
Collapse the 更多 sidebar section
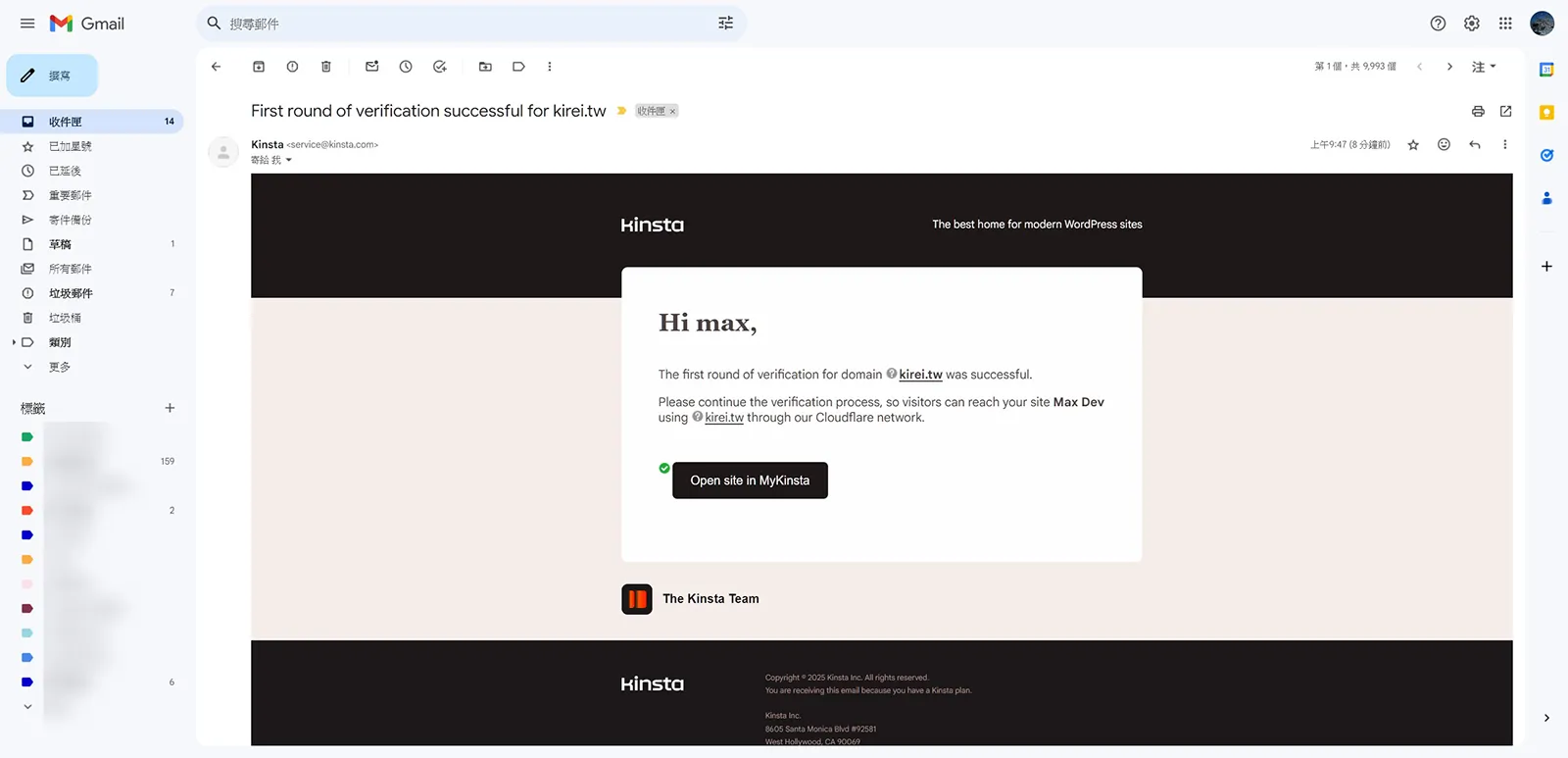click(x=27, y=367)
